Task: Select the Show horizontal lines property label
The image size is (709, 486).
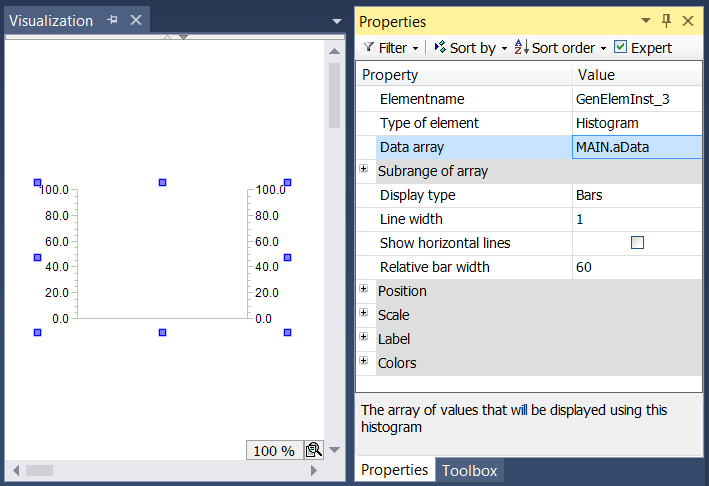Action: click(445, 243)
